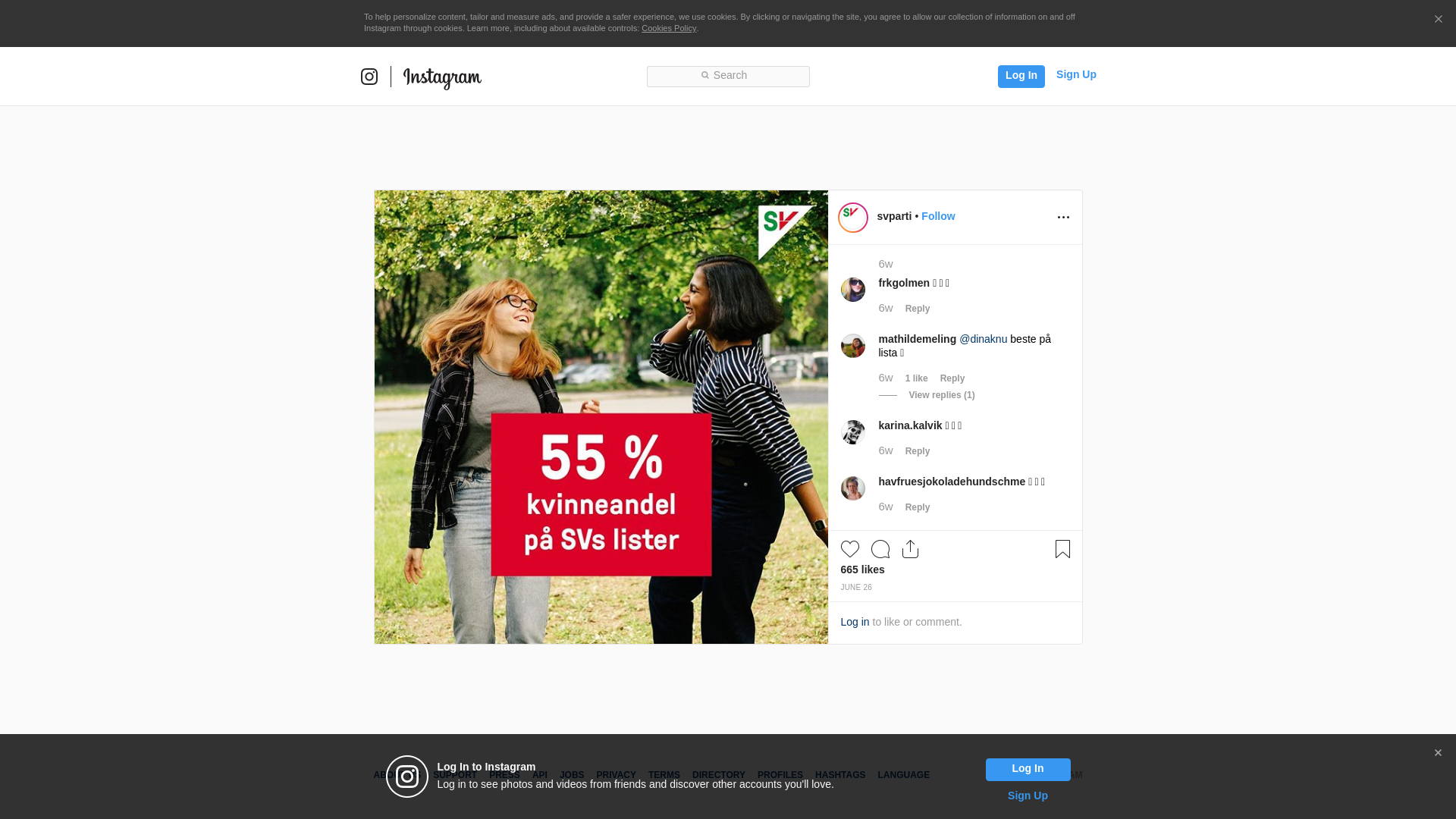Open frkgolmen username link
This screenshot has width=1456, height=819.
[x=904, y=283]
